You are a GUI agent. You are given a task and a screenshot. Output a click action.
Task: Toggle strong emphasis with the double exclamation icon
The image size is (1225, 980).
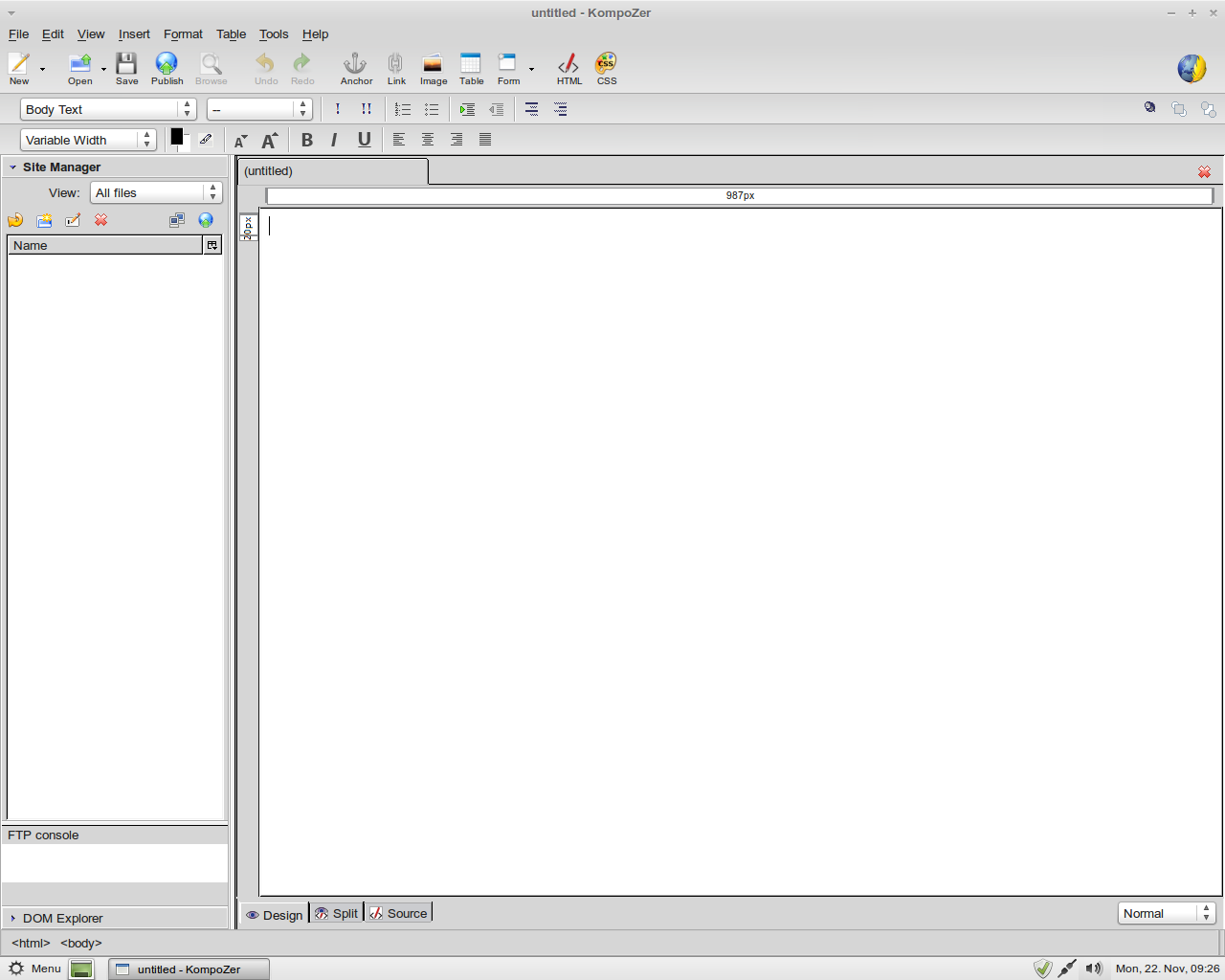[x=367, y=109]
